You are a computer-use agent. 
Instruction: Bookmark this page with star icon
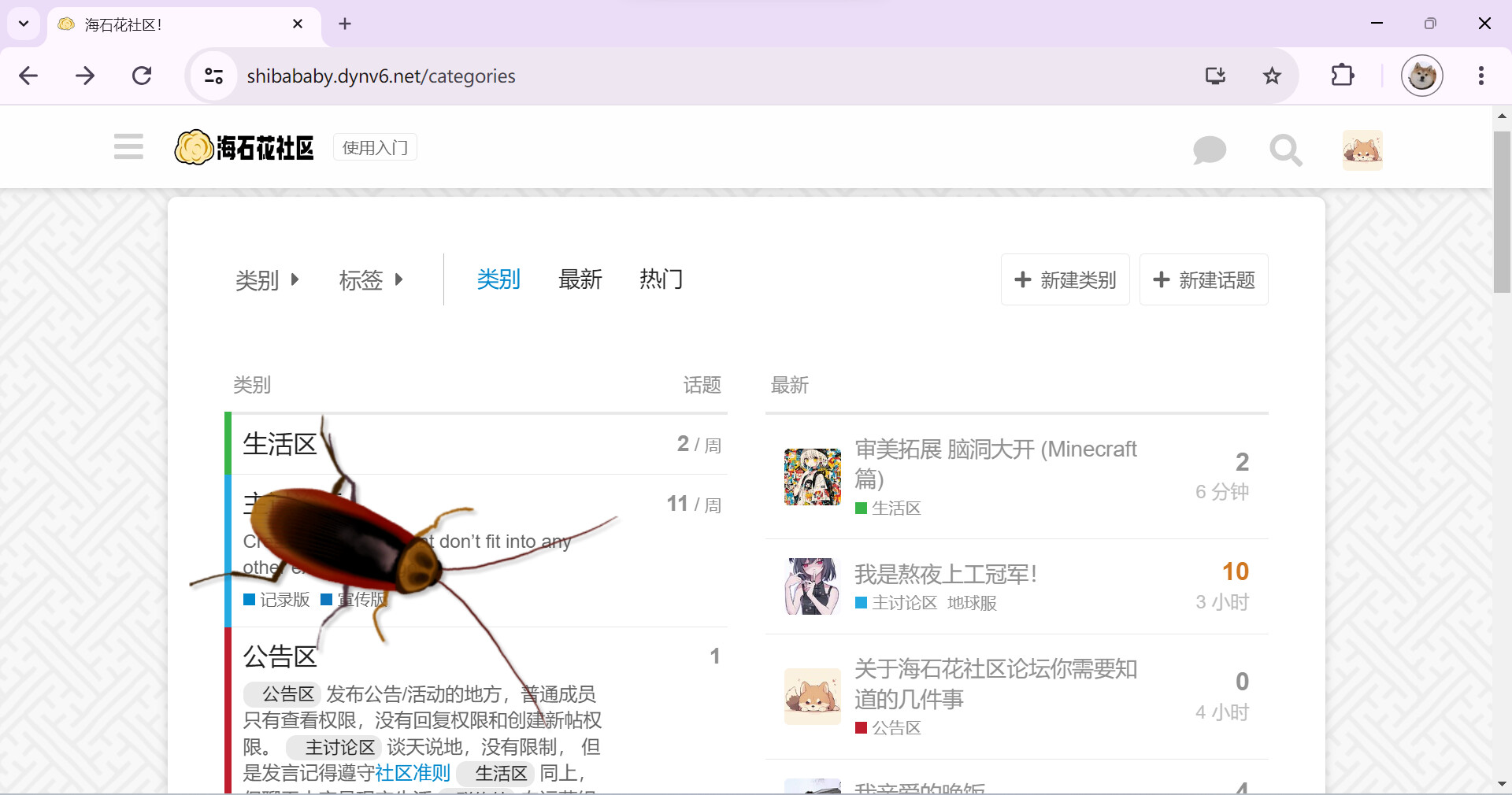tap(1271, 76)
